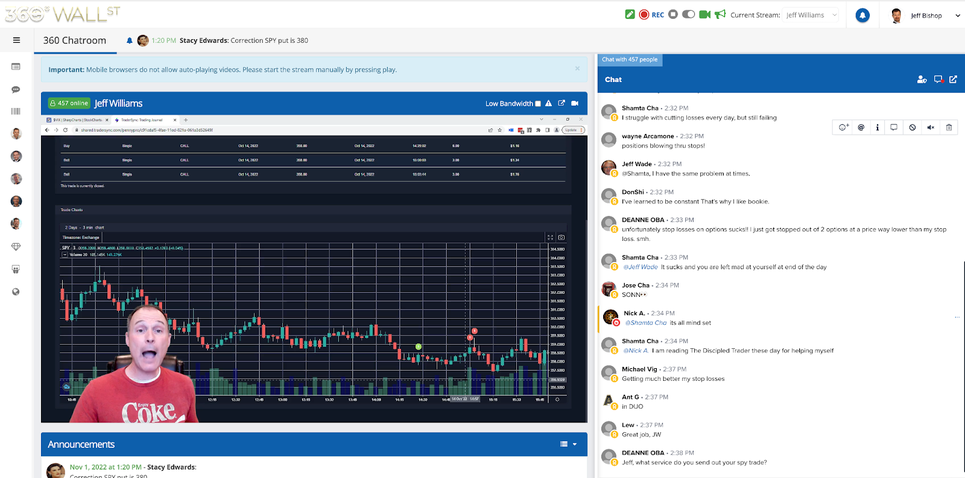965x478 pixels.
Task: Open the diamond icon in left sidebar
Action: coord(16,247)
